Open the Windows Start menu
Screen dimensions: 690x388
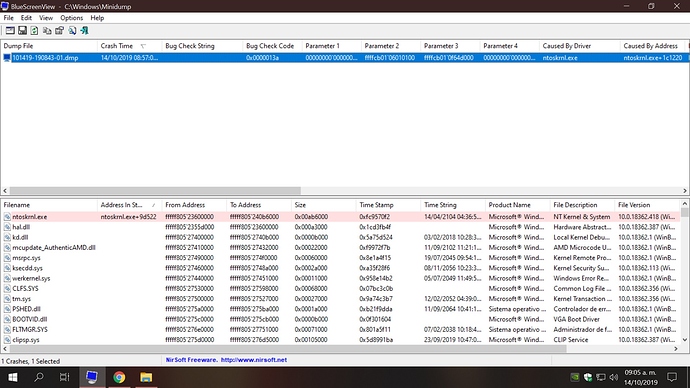click(x=13, y=377)
